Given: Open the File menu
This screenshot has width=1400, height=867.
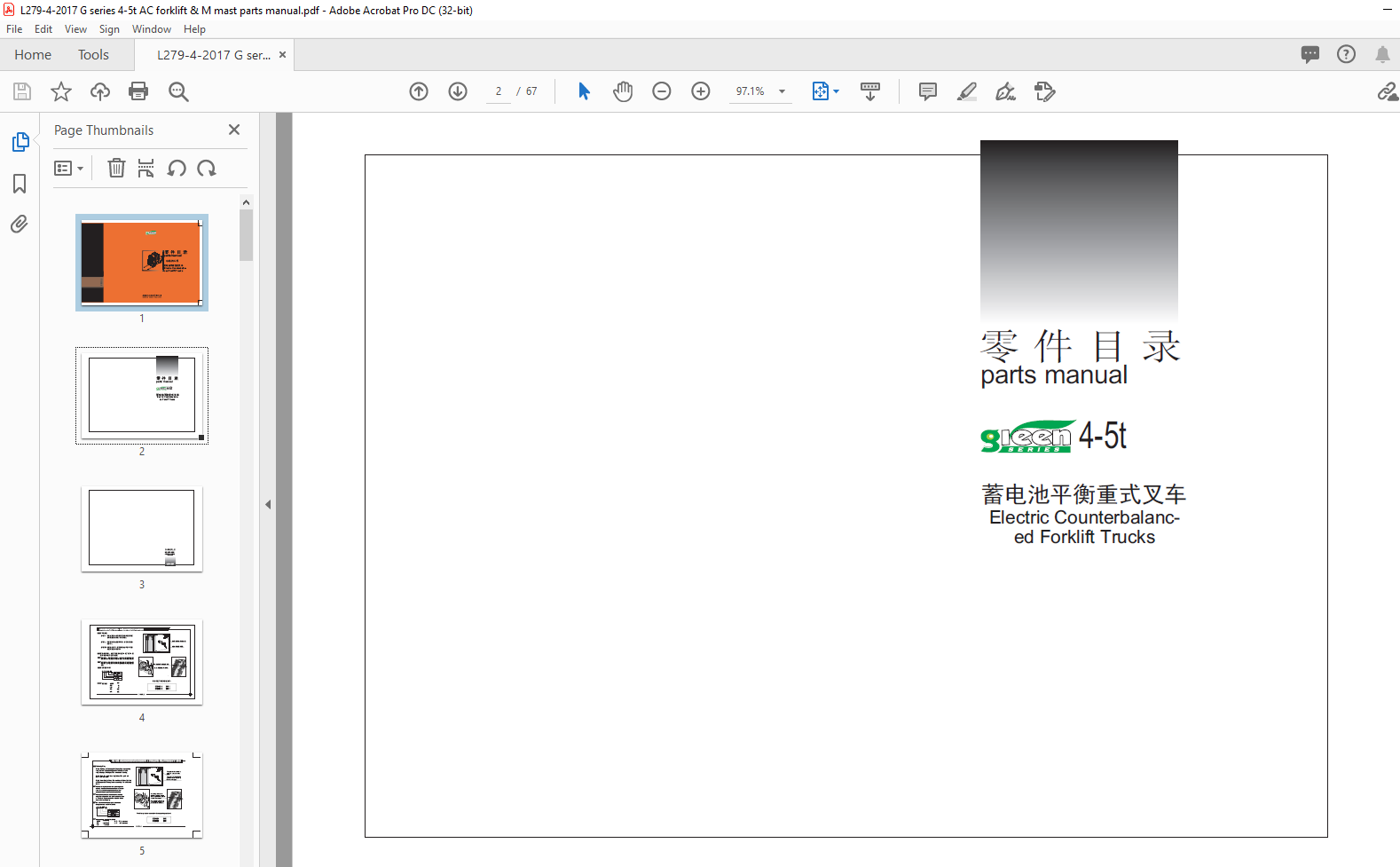Looking at the screenshot, I should [14, 29].
